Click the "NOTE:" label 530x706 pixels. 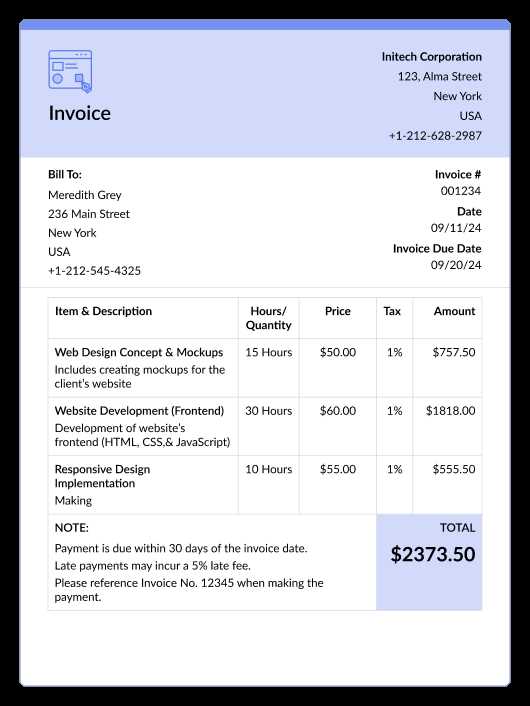click(72, 528)
